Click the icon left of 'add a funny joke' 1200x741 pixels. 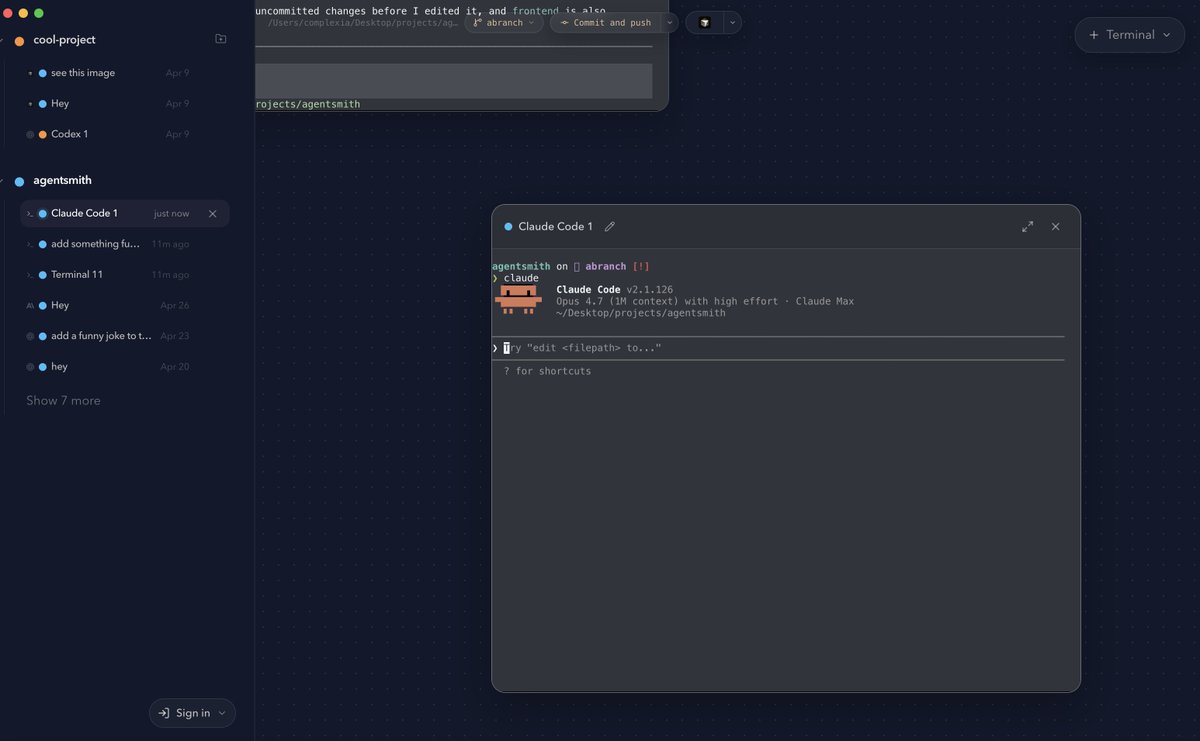click(x=30, y=336)
